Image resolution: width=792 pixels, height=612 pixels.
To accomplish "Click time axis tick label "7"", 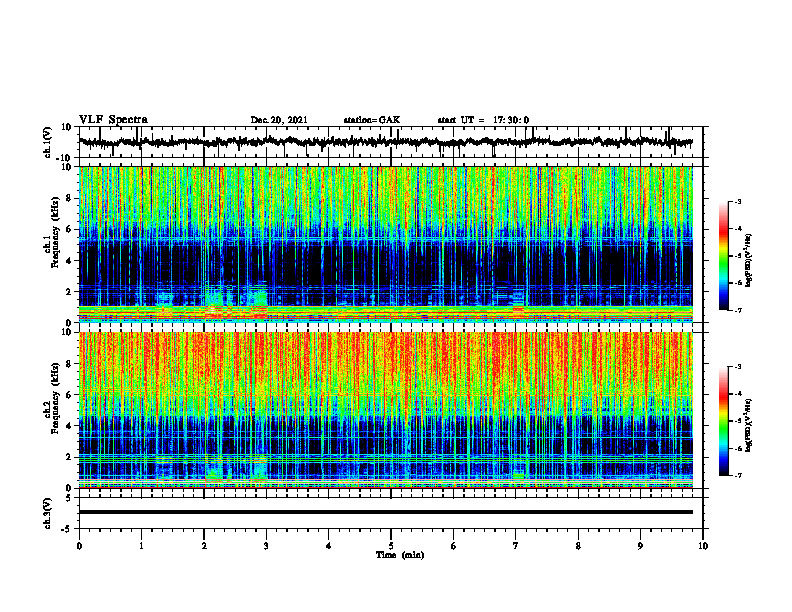I will [x=516, y=546].
